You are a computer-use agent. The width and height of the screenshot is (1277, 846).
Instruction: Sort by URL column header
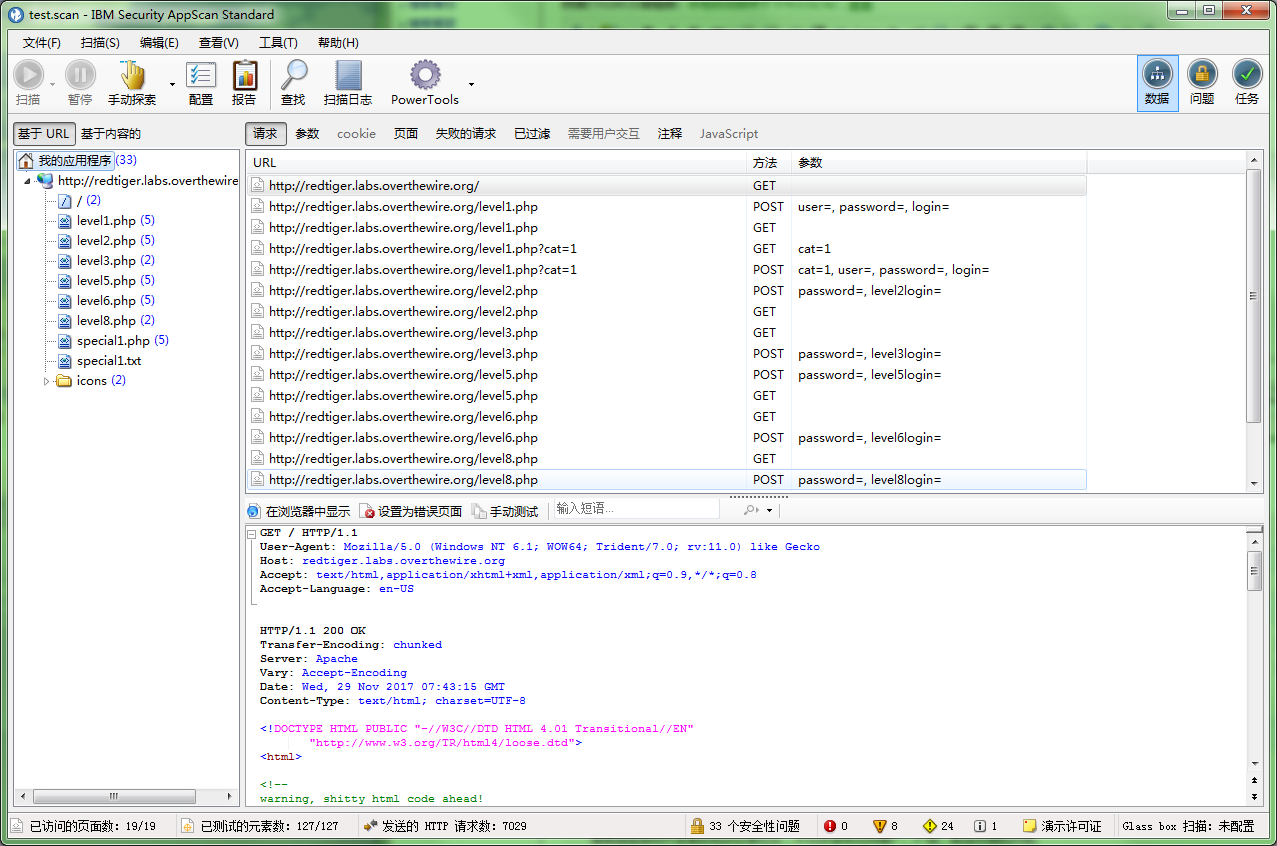point(496,163)
